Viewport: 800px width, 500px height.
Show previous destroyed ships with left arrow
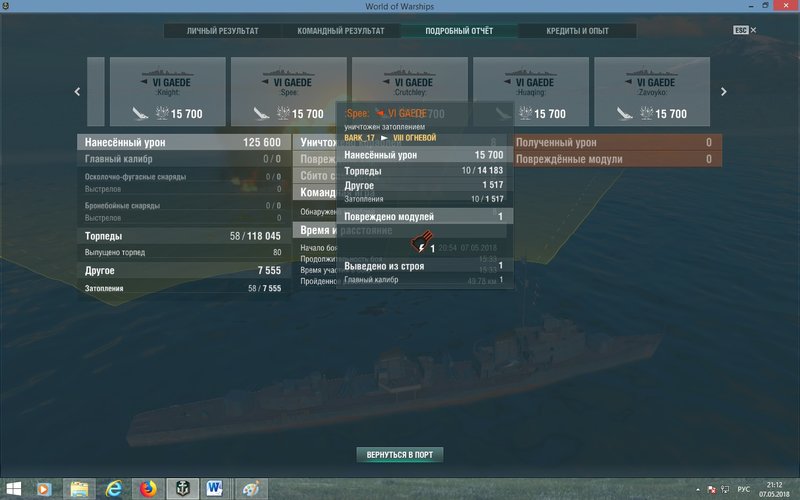78,92
